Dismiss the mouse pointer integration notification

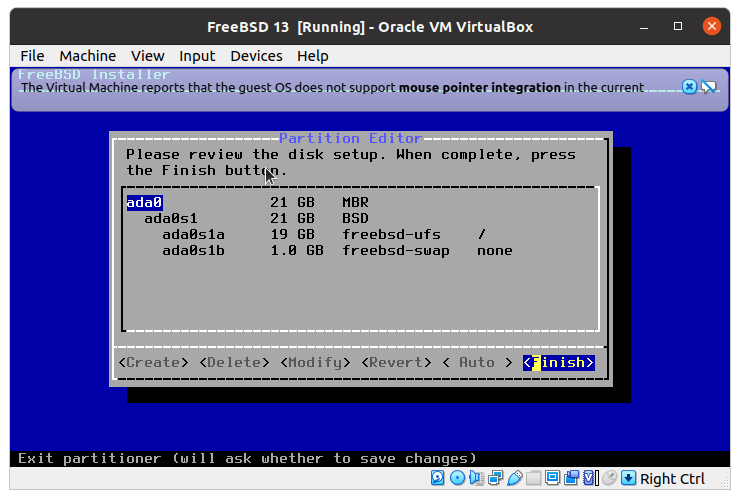point(689,87)
